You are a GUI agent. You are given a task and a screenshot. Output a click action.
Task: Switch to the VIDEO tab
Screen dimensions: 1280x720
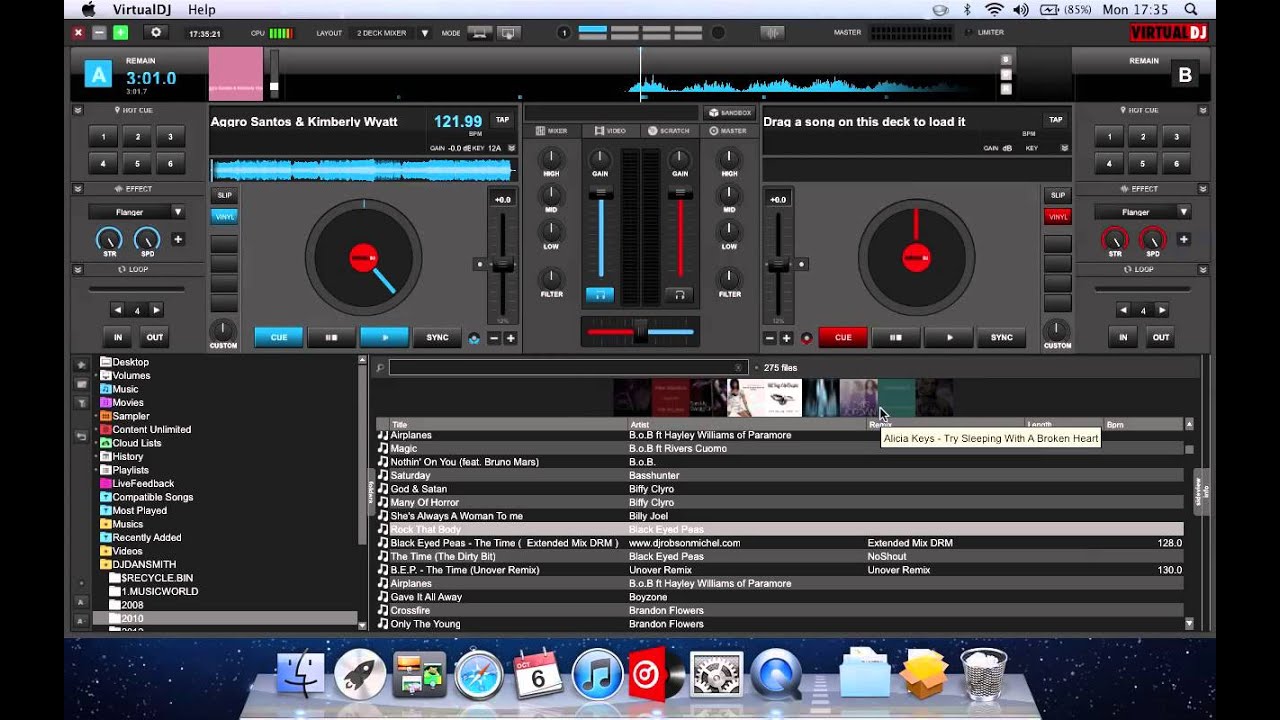click(610, 131)
